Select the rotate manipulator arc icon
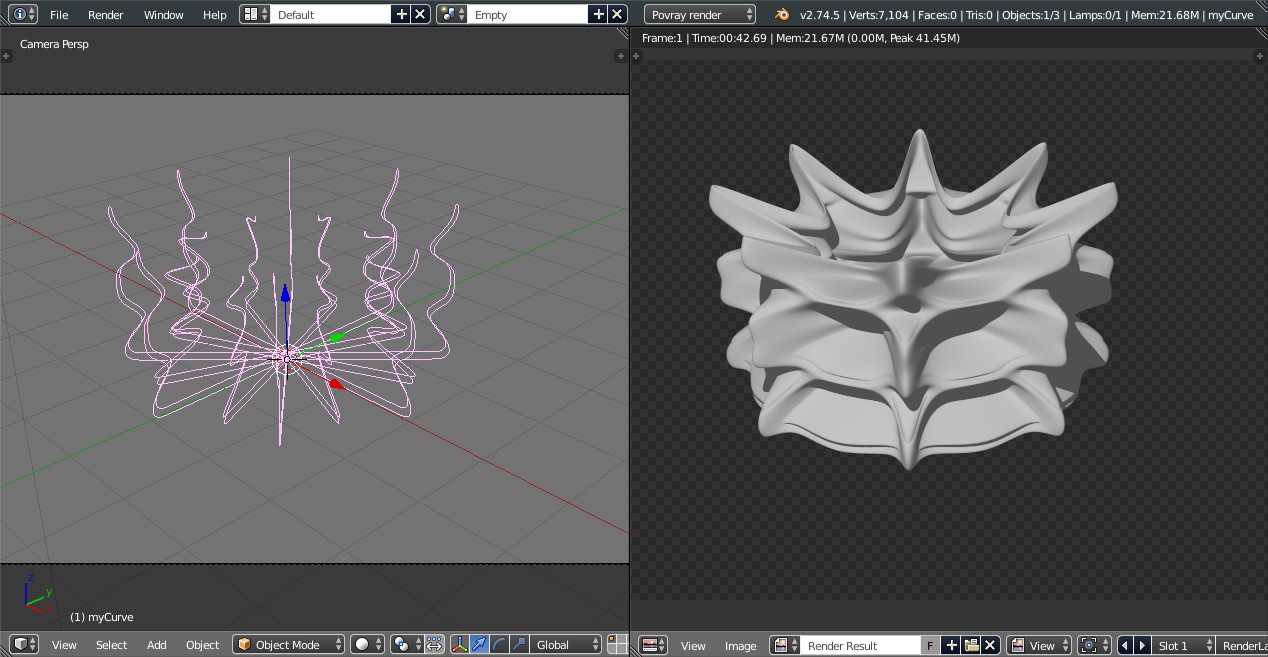The image size is (1268, 657). [500, 645]
